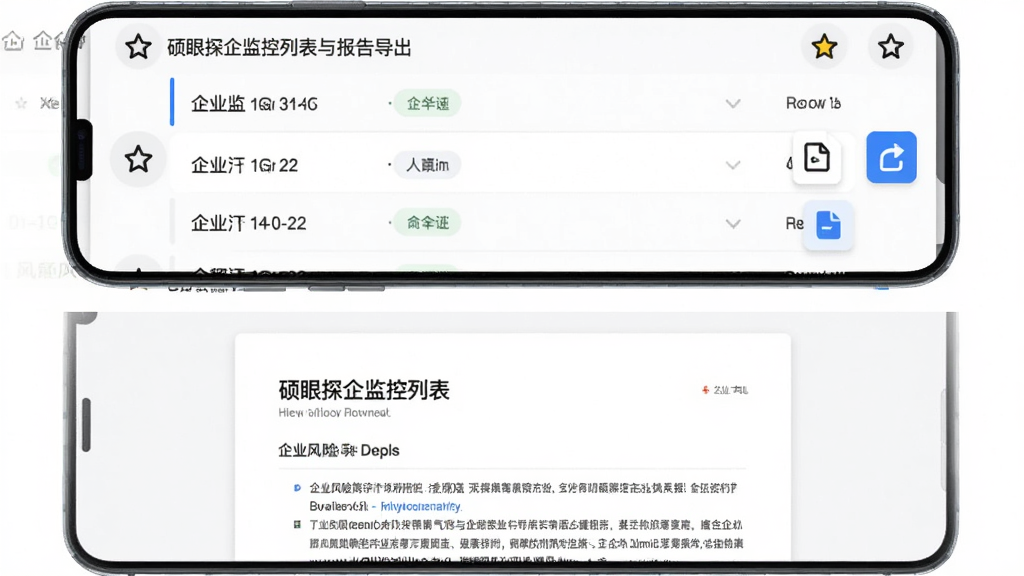Expand the 企业汗 140-22 row chevron

[x=733, y=223]
